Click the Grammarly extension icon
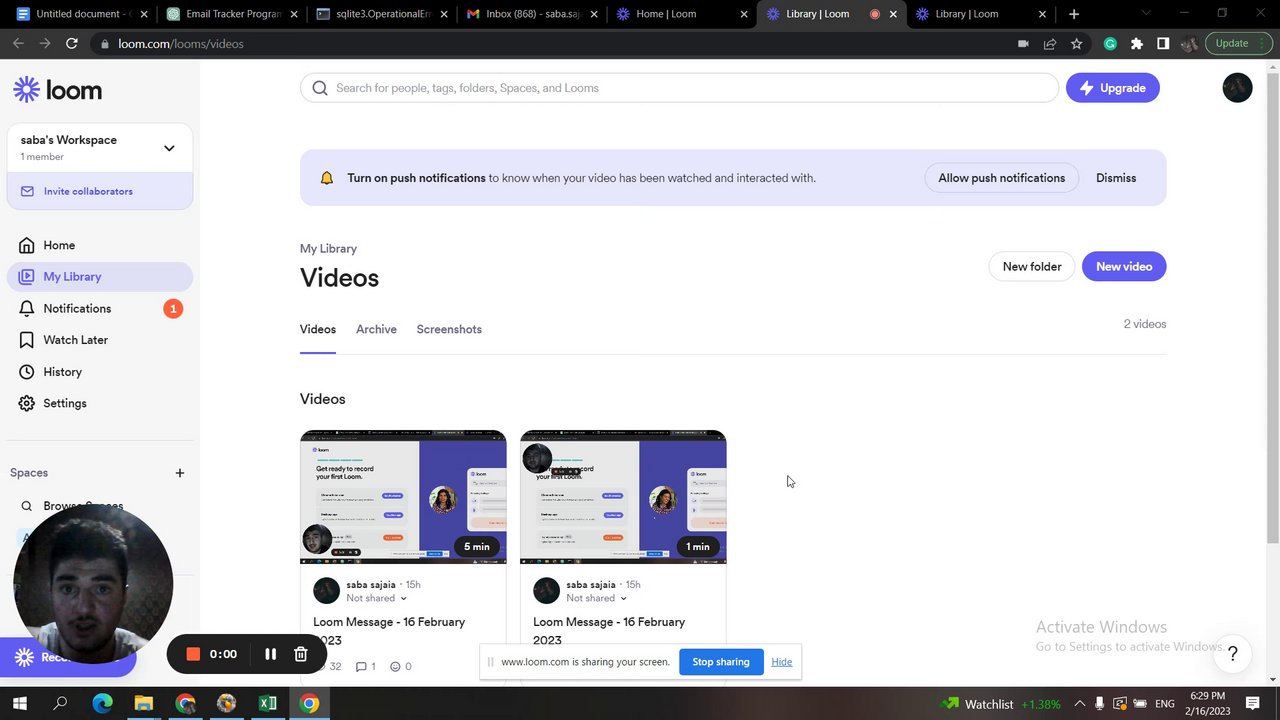 click(x=1110, y=44)
